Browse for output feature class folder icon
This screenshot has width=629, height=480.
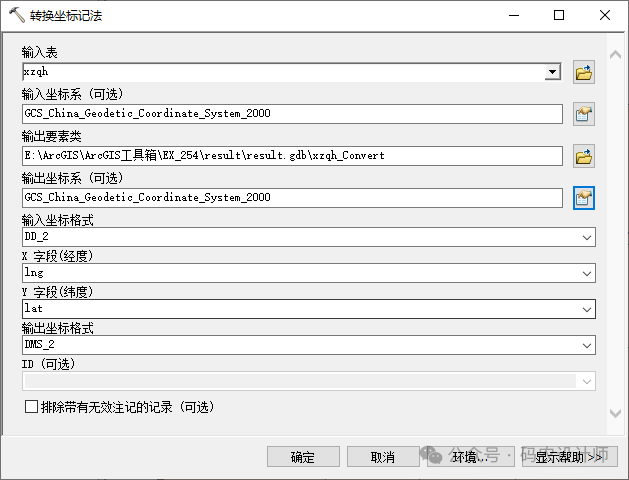click(x=584, y=156)
